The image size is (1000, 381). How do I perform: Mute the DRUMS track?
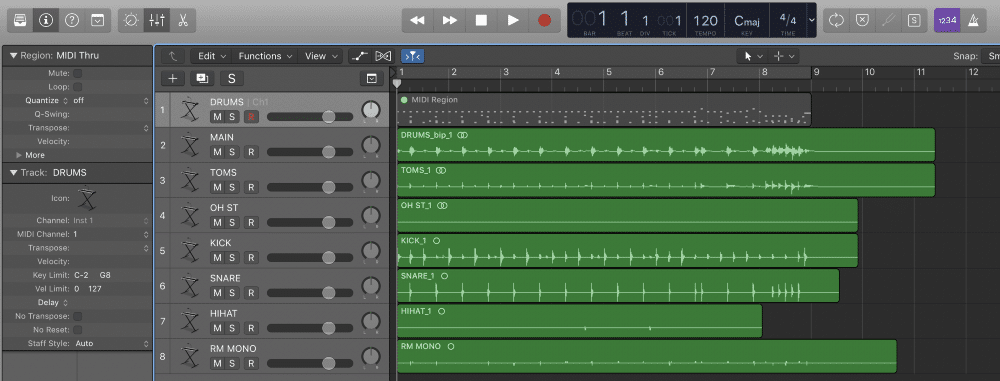click(x=217, y=116)
